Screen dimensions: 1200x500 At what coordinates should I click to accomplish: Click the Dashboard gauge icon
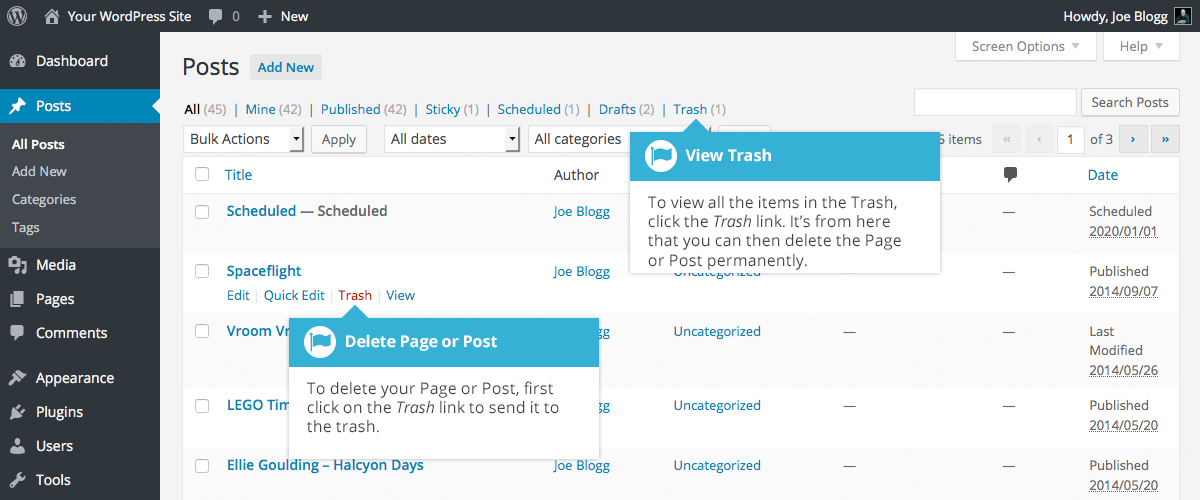(17, 61)
